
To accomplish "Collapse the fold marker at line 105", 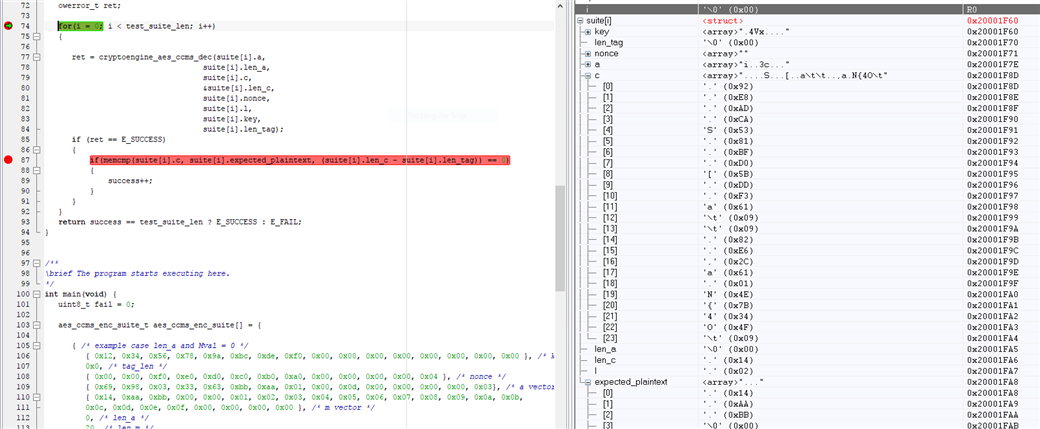I will tap(37, 345).
